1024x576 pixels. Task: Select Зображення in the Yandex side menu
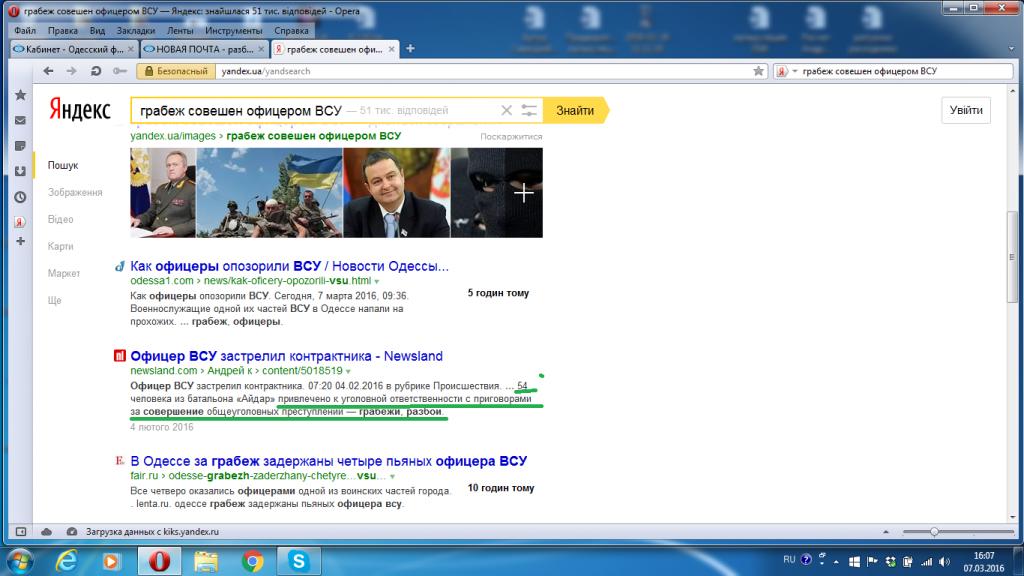coord(75,193)
